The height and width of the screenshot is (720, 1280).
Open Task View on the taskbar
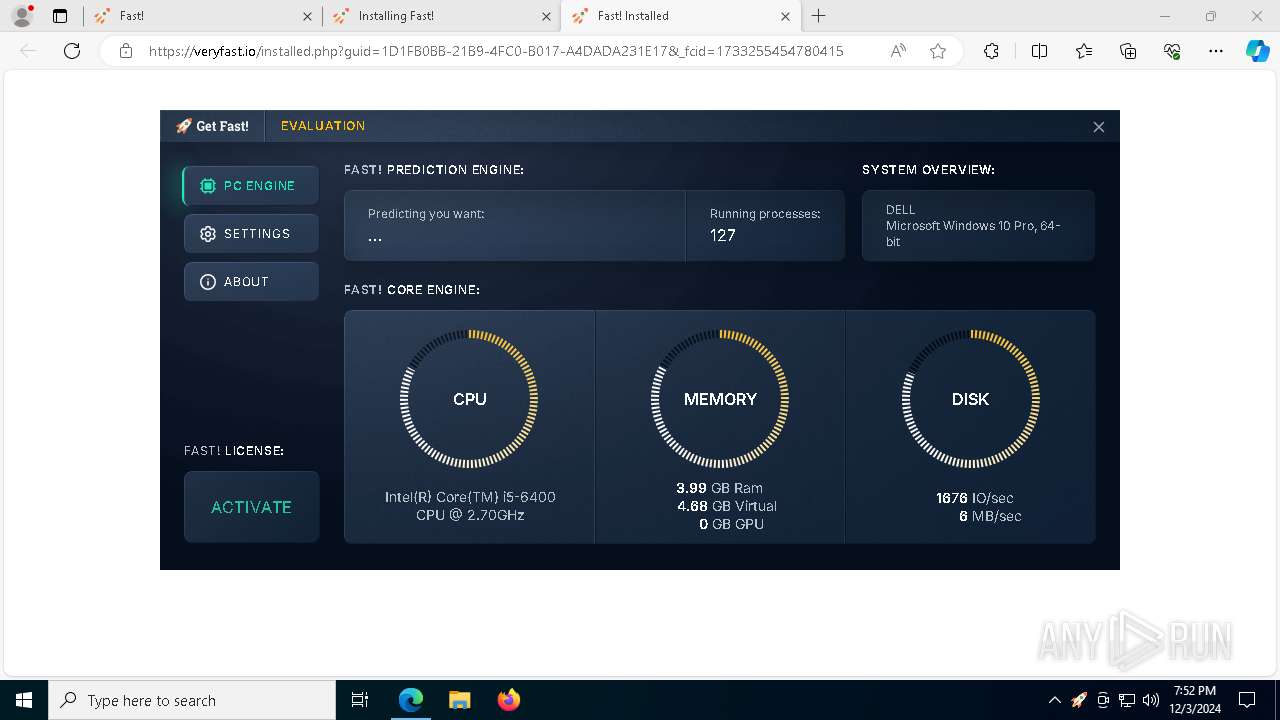(x=360, y=700)
